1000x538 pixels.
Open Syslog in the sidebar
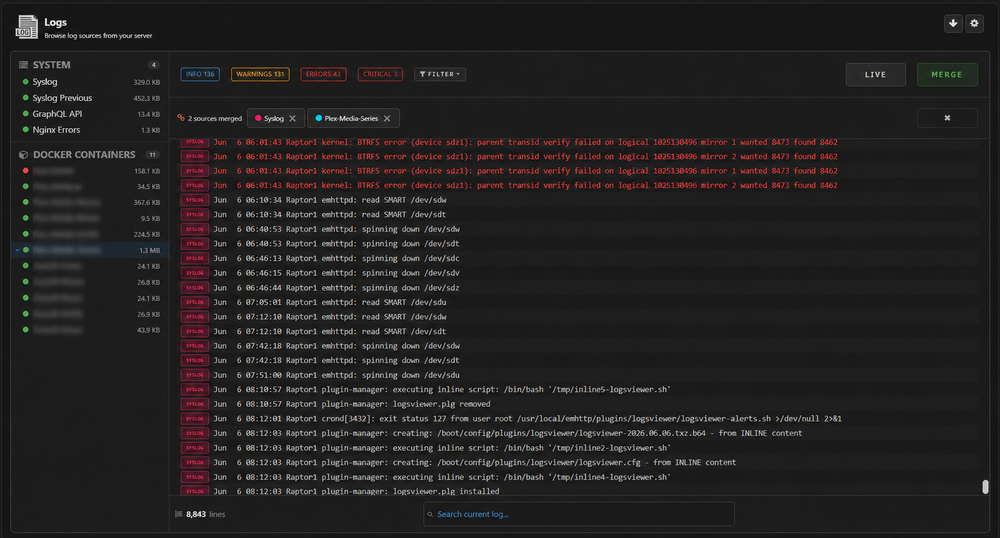click(91, 82)
